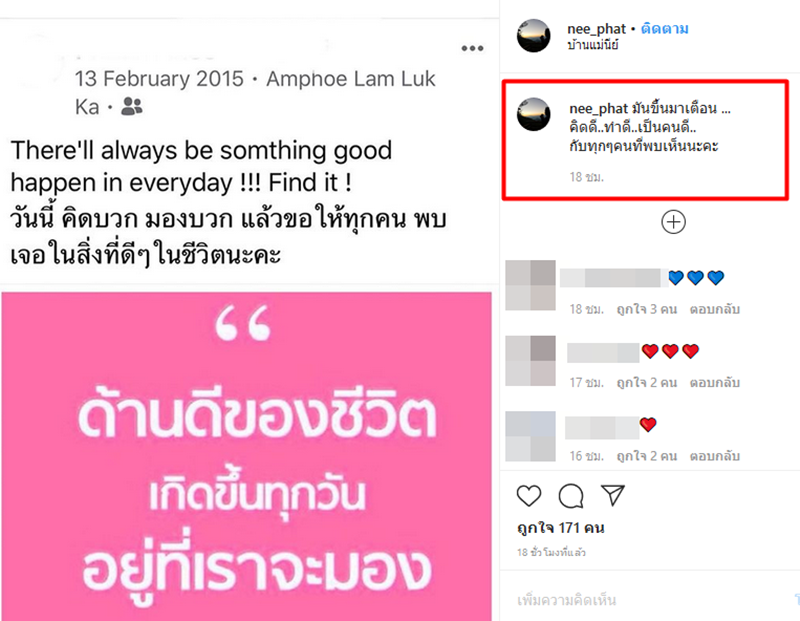Viewport: 800px width, 621px height.
Task: Share the post via paper-plane icon
Action: [613, 495]
